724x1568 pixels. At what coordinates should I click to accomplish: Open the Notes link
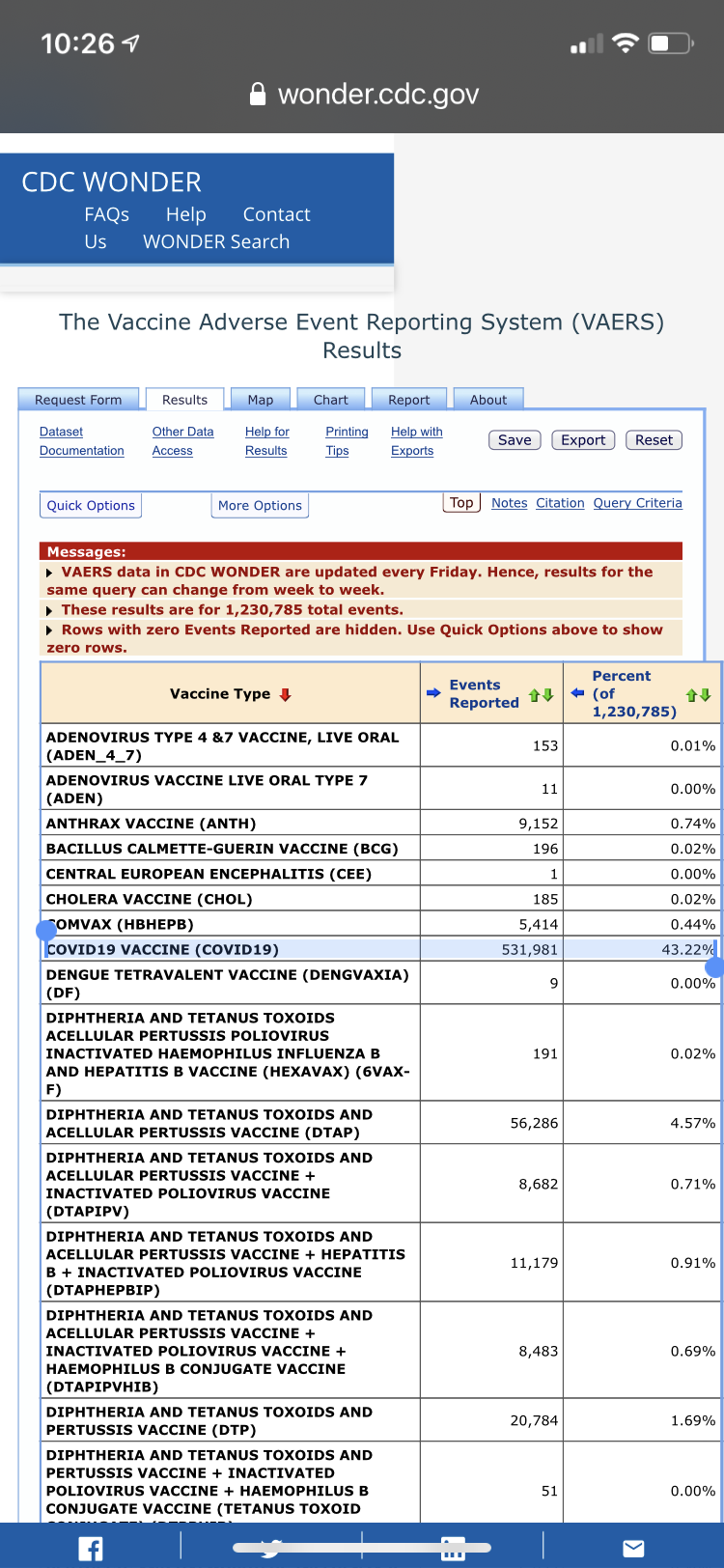(509, 503)
